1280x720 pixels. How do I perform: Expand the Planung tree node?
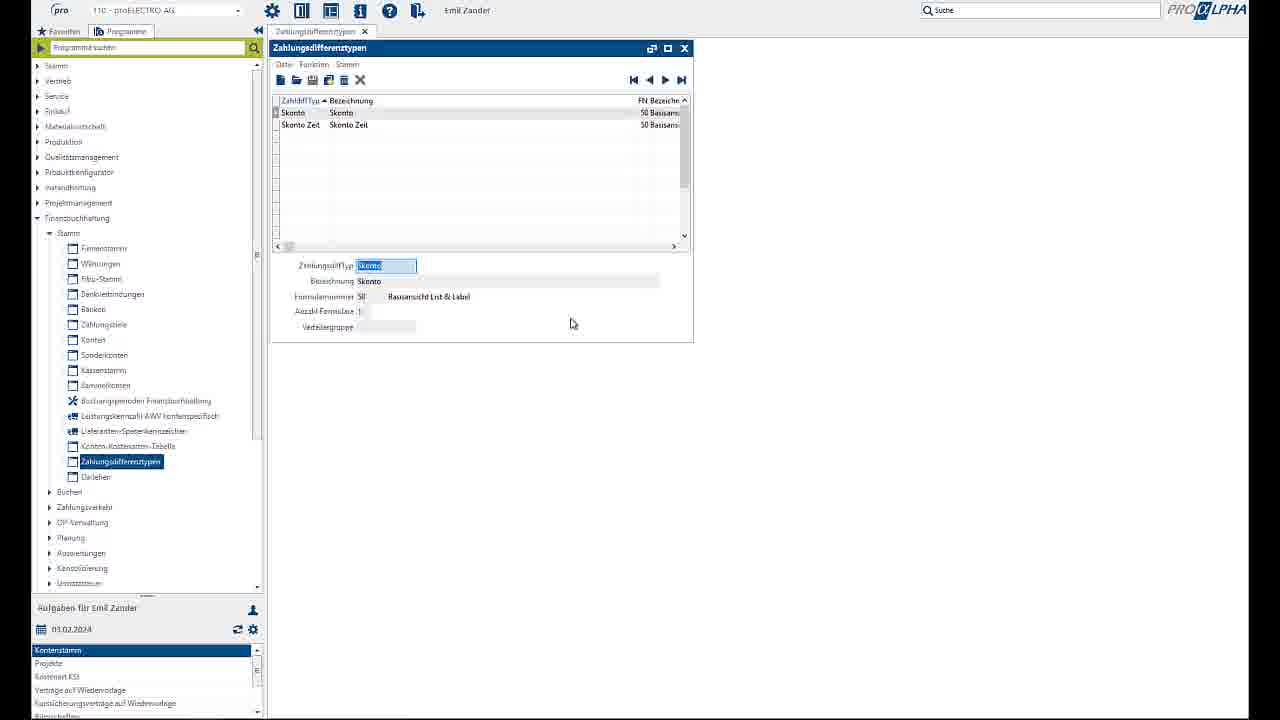point(50,538)
